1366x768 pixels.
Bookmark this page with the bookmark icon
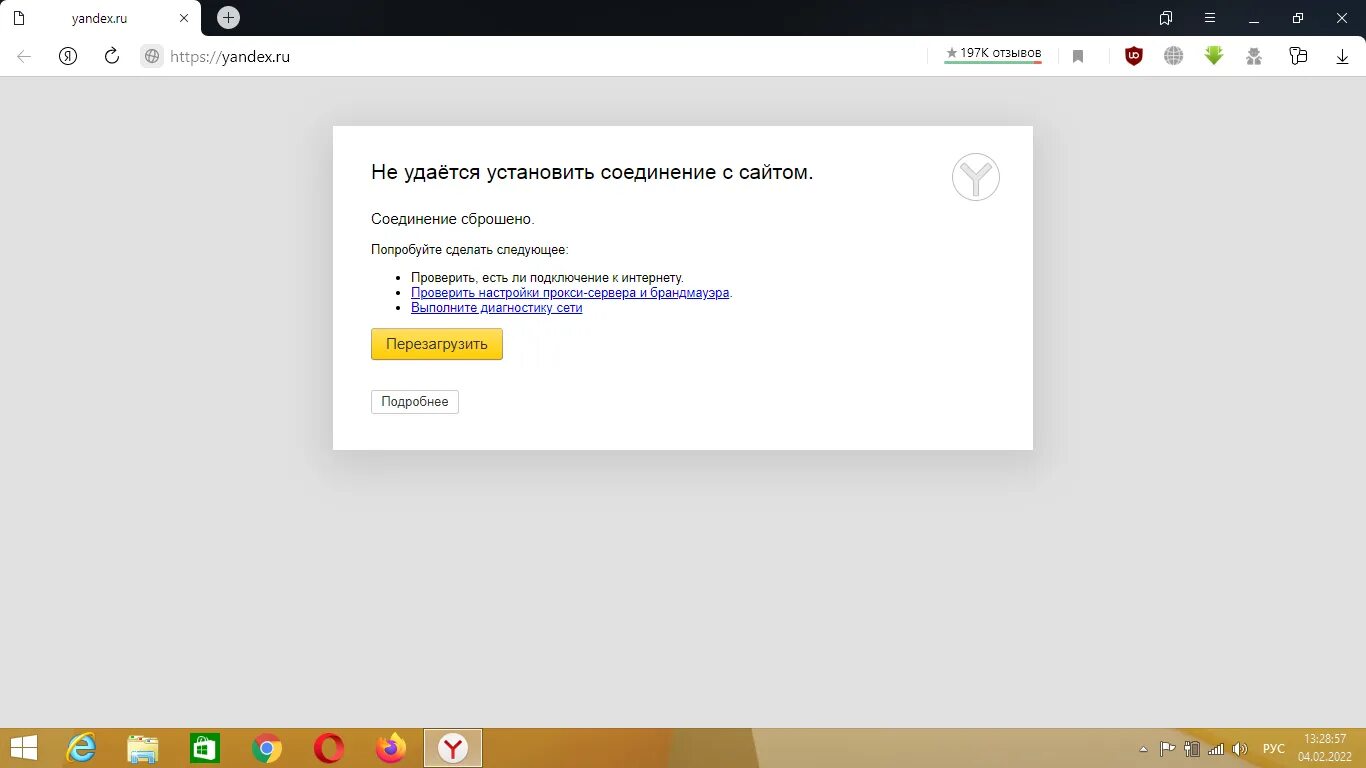pyautogui.click(x=1078, y=57)
